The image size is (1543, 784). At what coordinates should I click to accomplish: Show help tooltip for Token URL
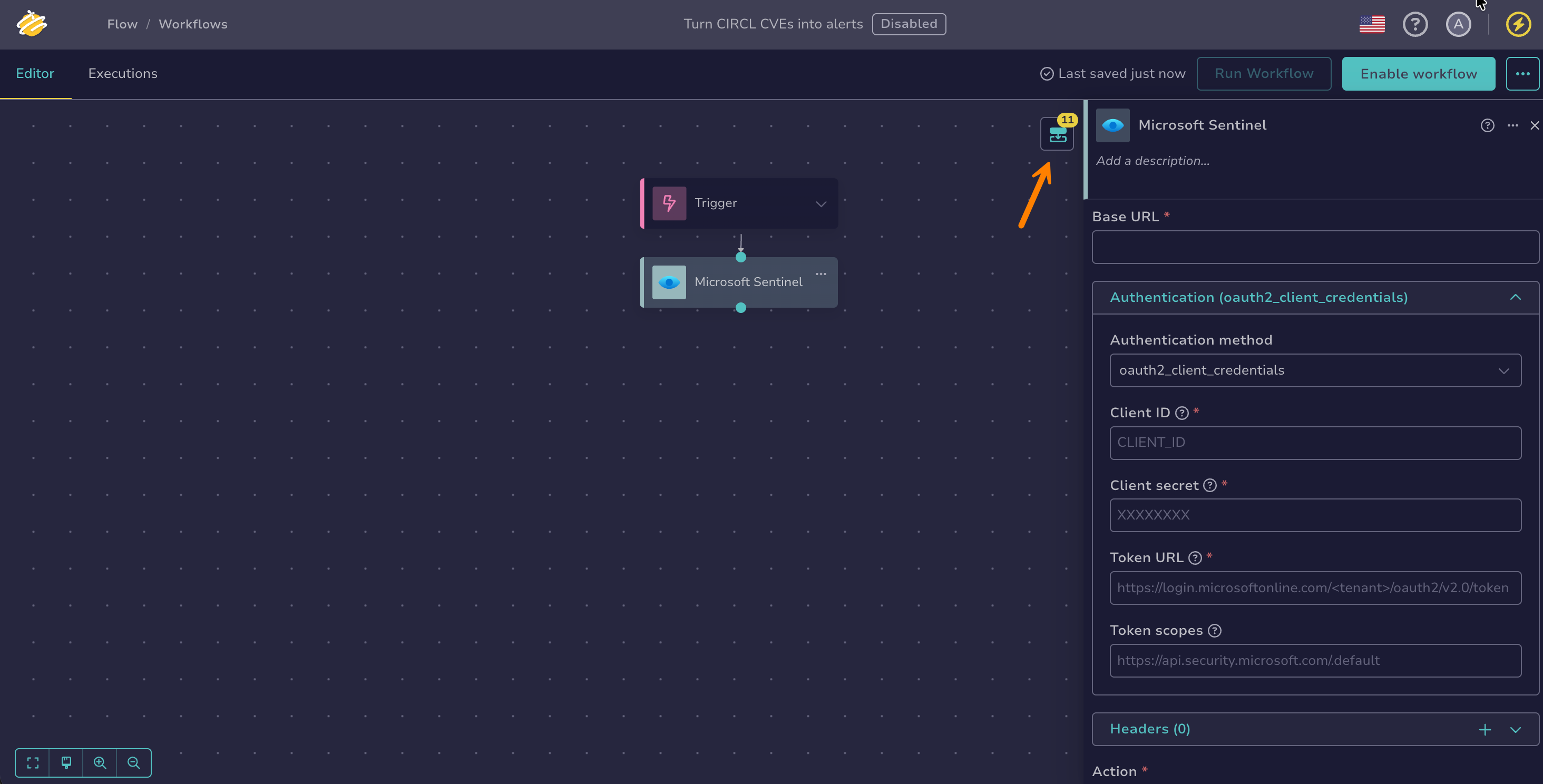click(1194, 557)
